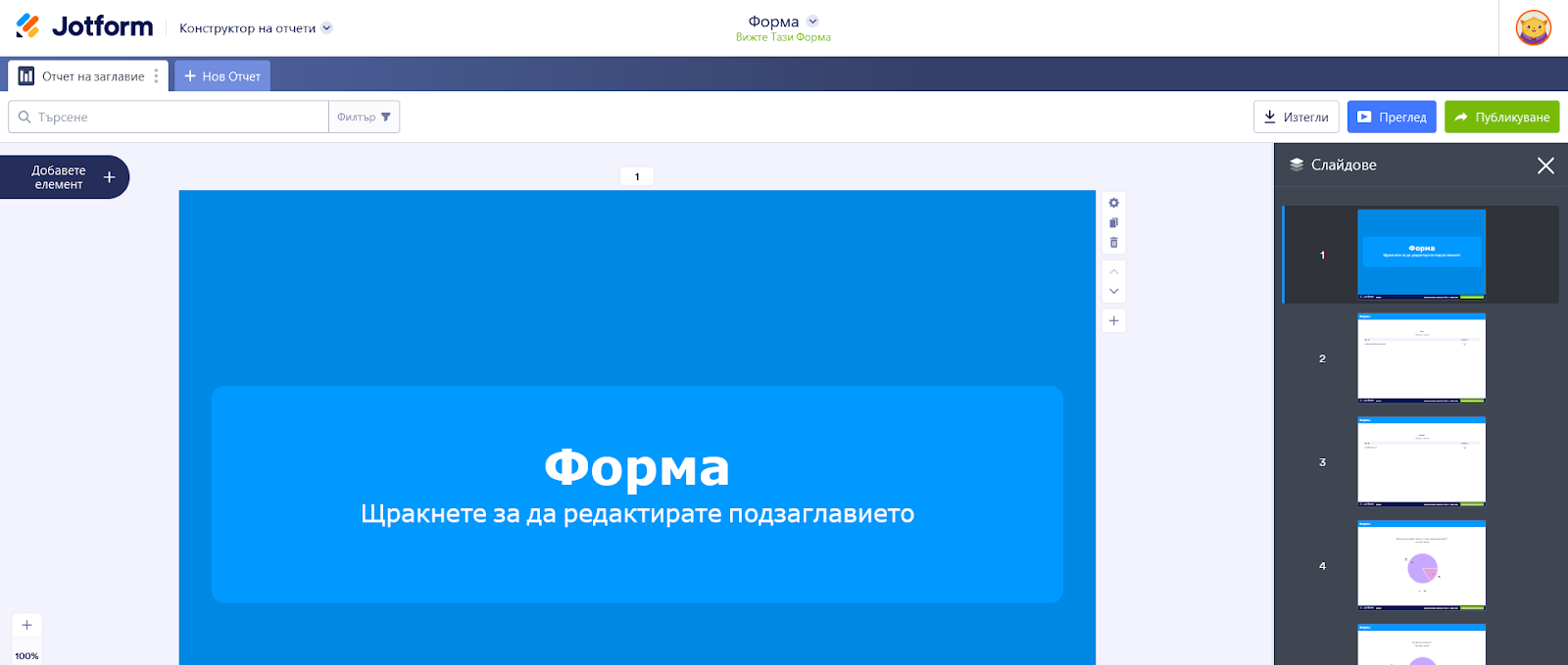
Task: Open the Конструктор на отчети dropdown
Action: pos(256,28)
